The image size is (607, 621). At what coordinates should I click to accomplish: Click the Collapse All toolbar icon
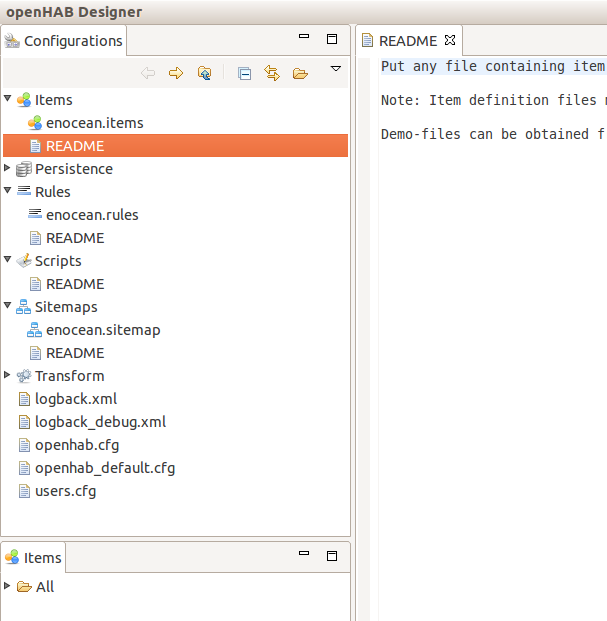pos(244,74)
